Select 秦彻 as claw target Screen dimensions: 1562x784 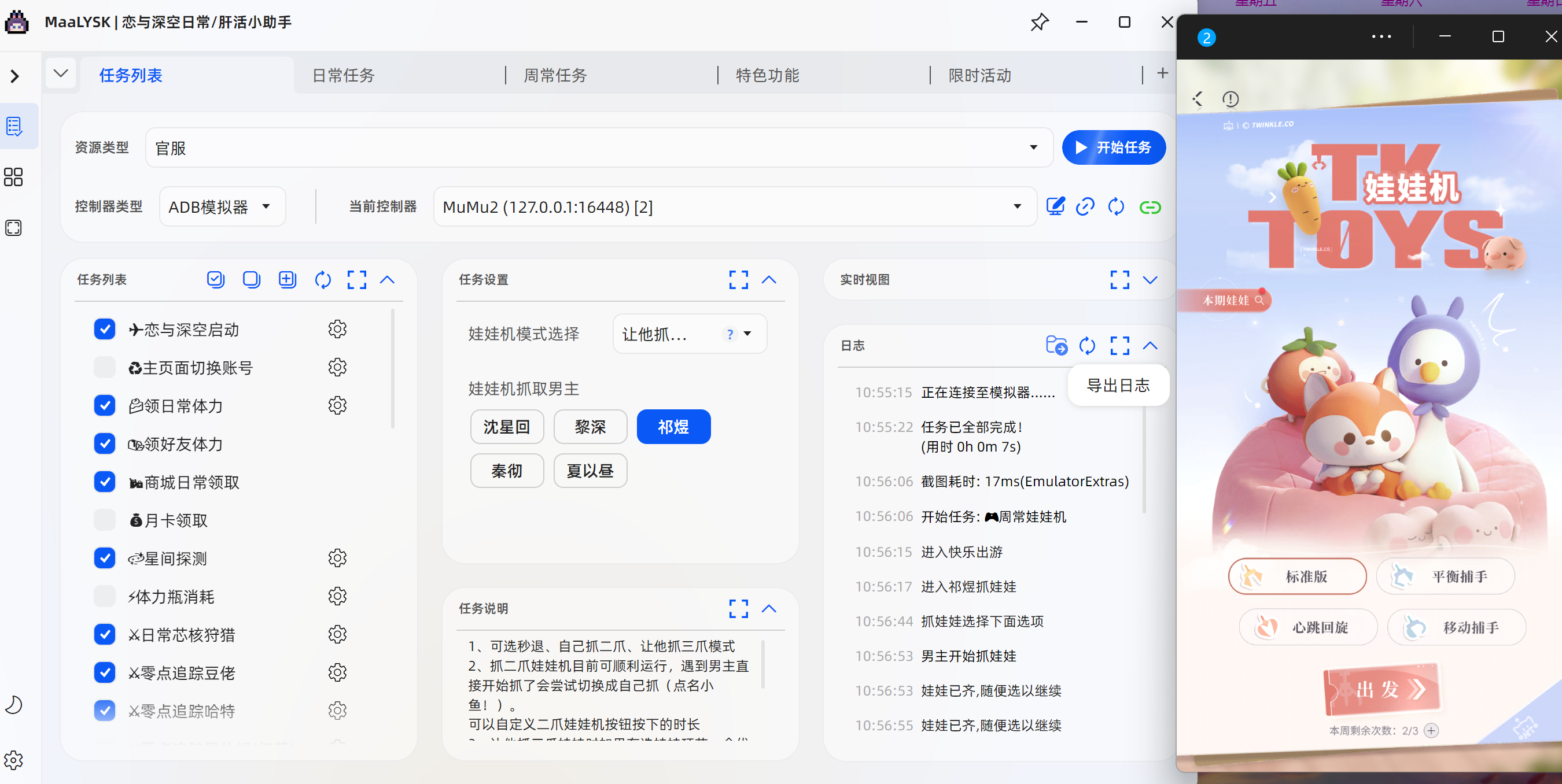pyautogui.click(x=507, y=471)
